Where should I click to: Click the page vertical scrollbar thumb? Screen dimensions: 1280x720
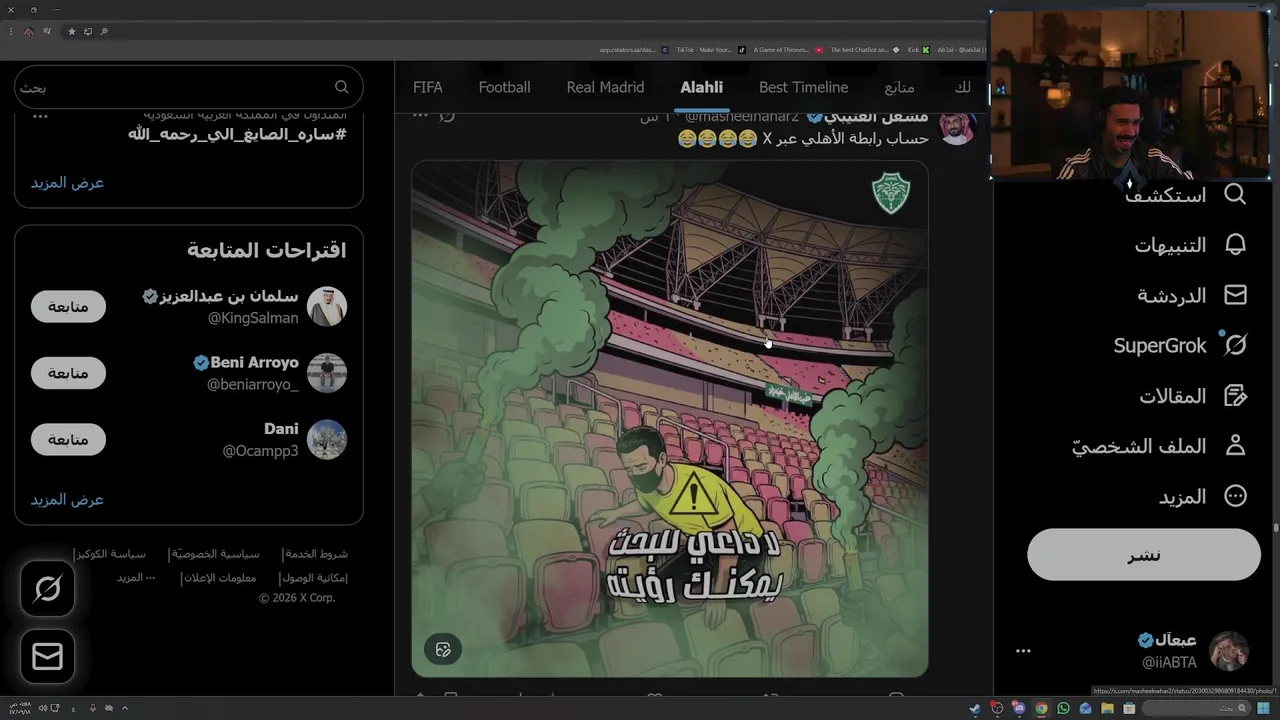[x=1276, y=528]
